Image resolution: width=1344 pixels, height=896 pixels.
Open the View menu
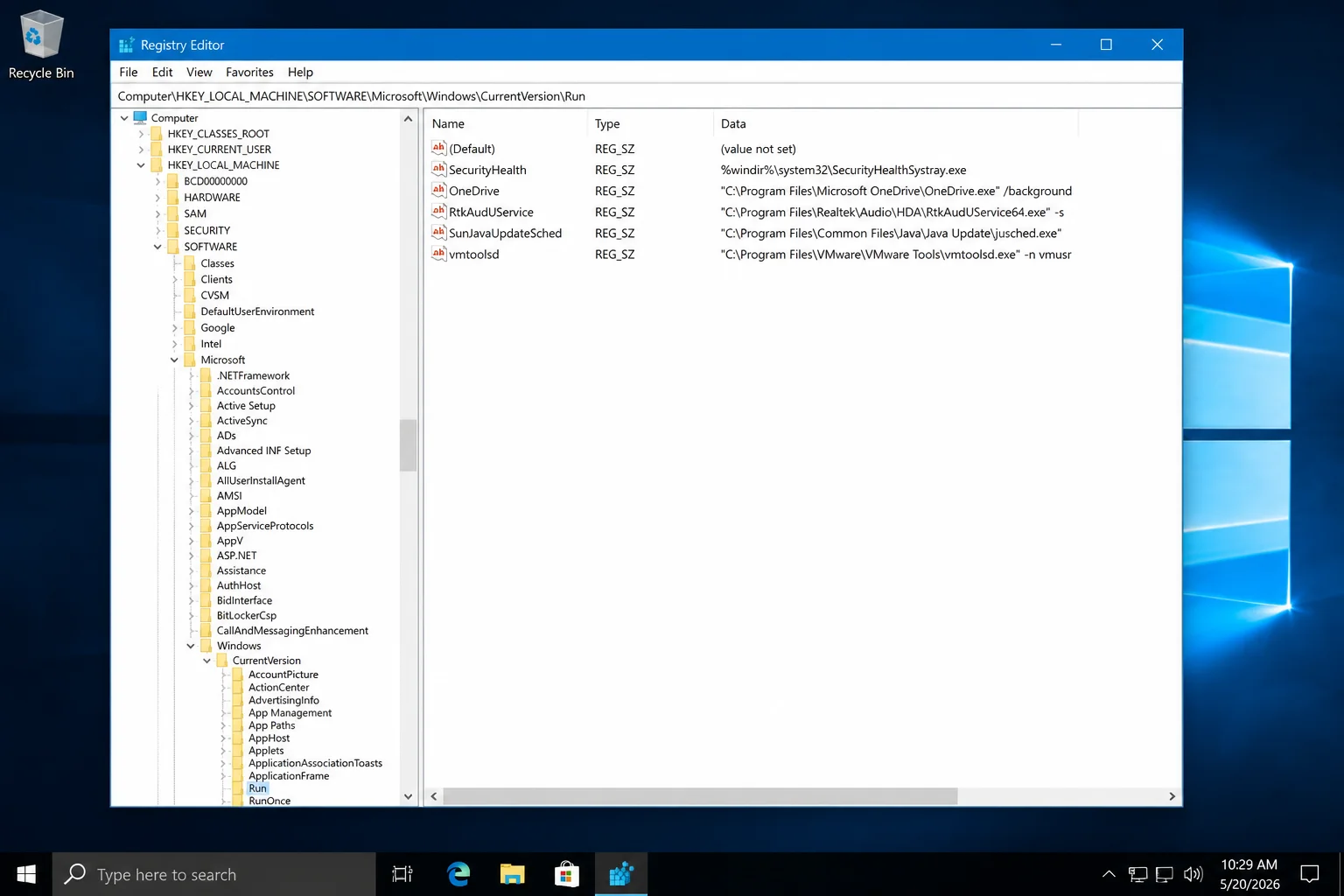click(199, 72)
